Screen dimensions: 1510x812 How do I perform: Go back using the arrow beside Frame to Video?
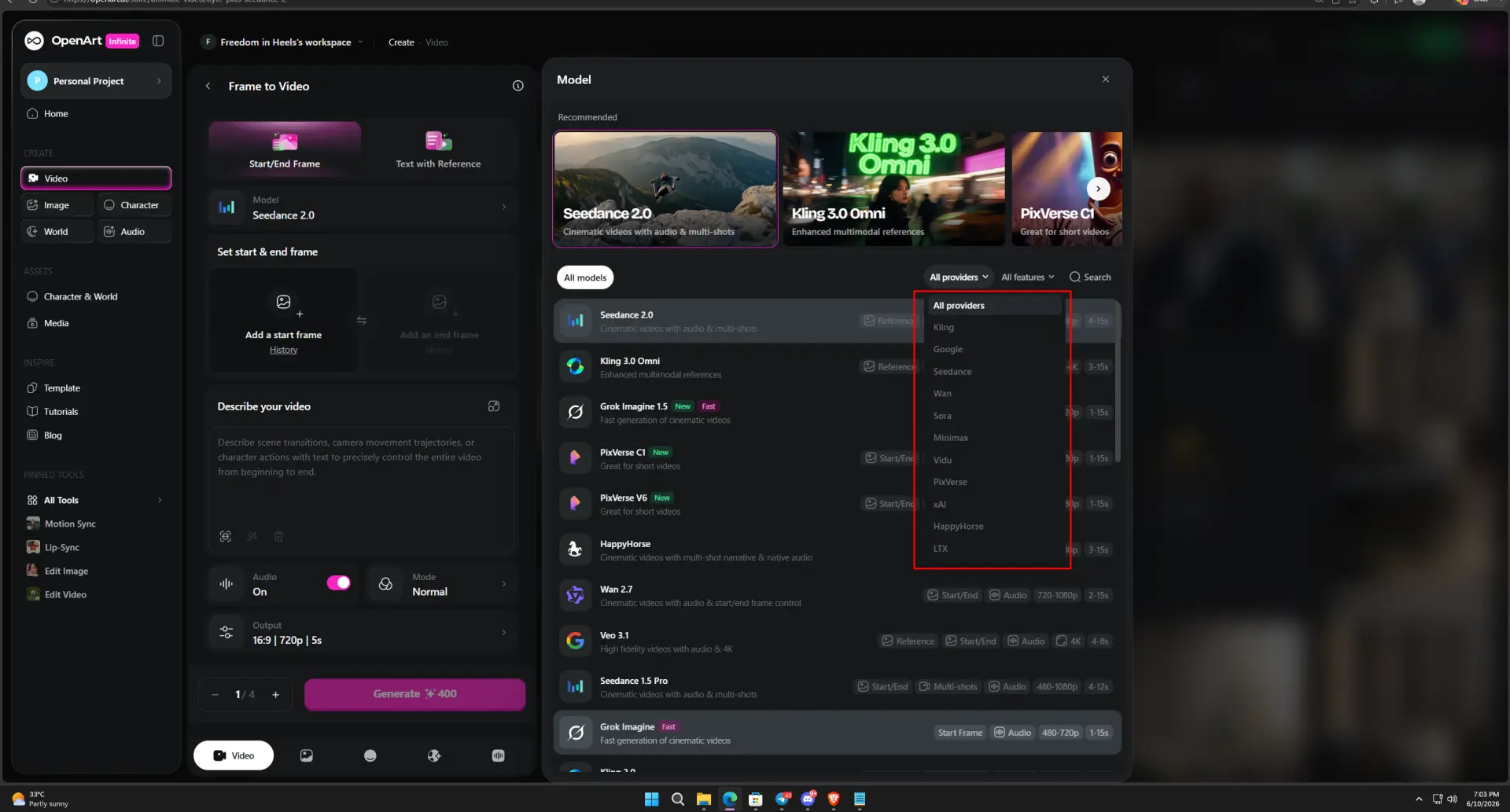(x=208, y=86)
